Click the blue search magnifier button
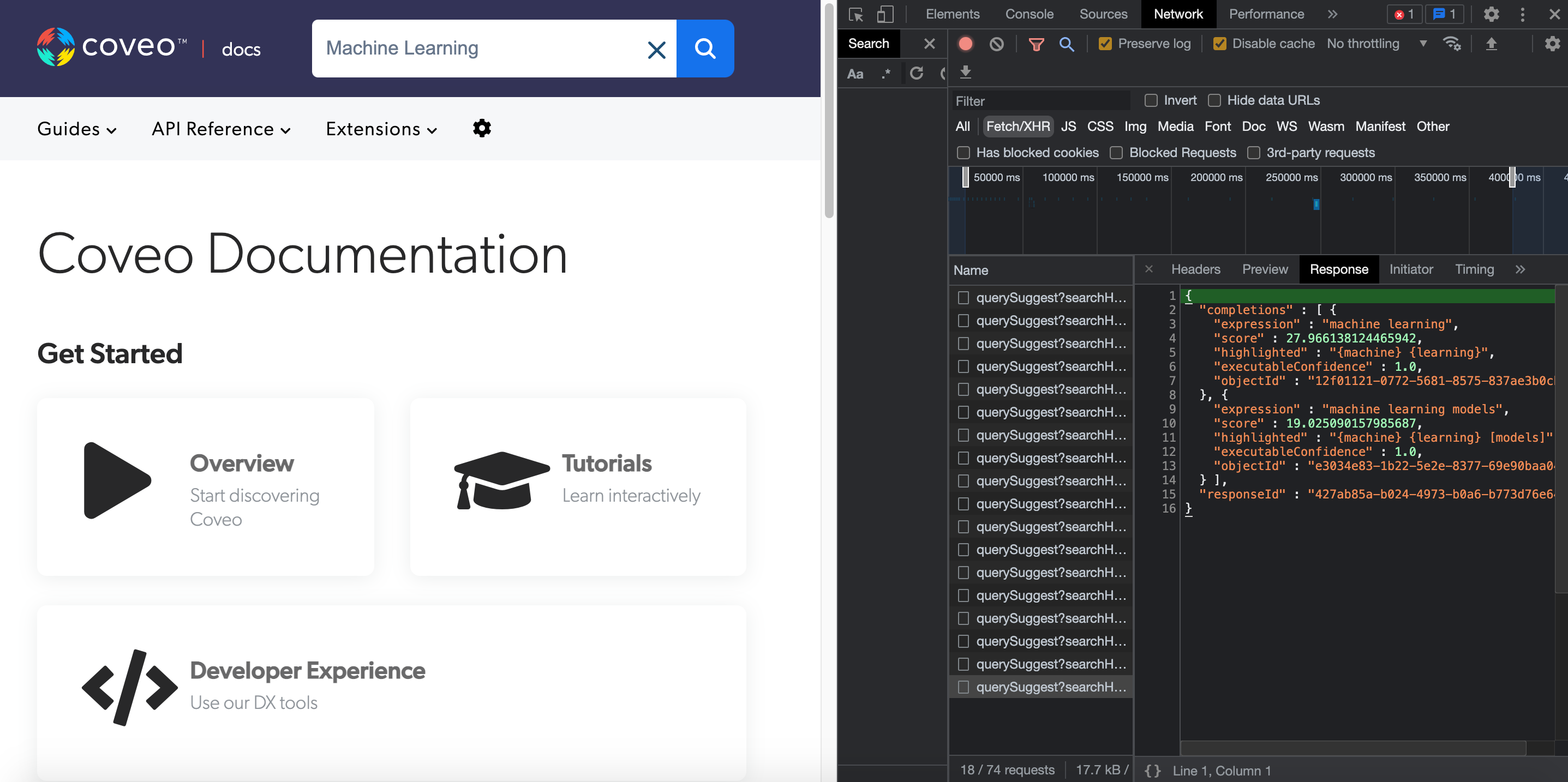This screenshot has width=1568, height=782. [705, 49]
